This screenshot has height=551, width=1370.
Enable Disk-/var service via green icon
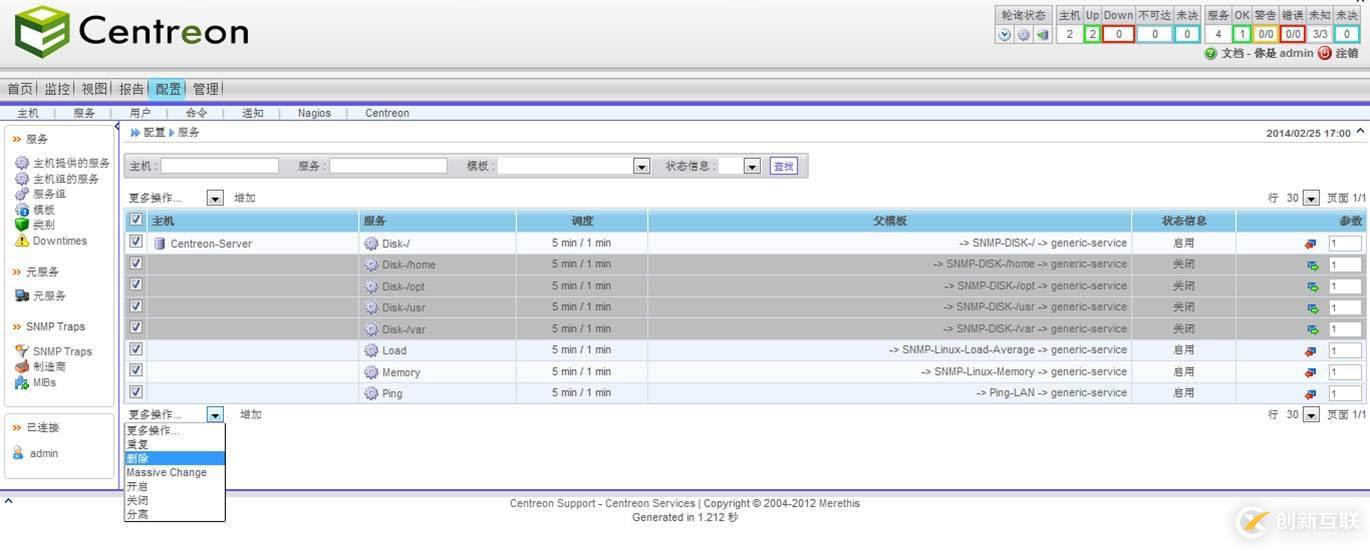tap(1312, 330)
